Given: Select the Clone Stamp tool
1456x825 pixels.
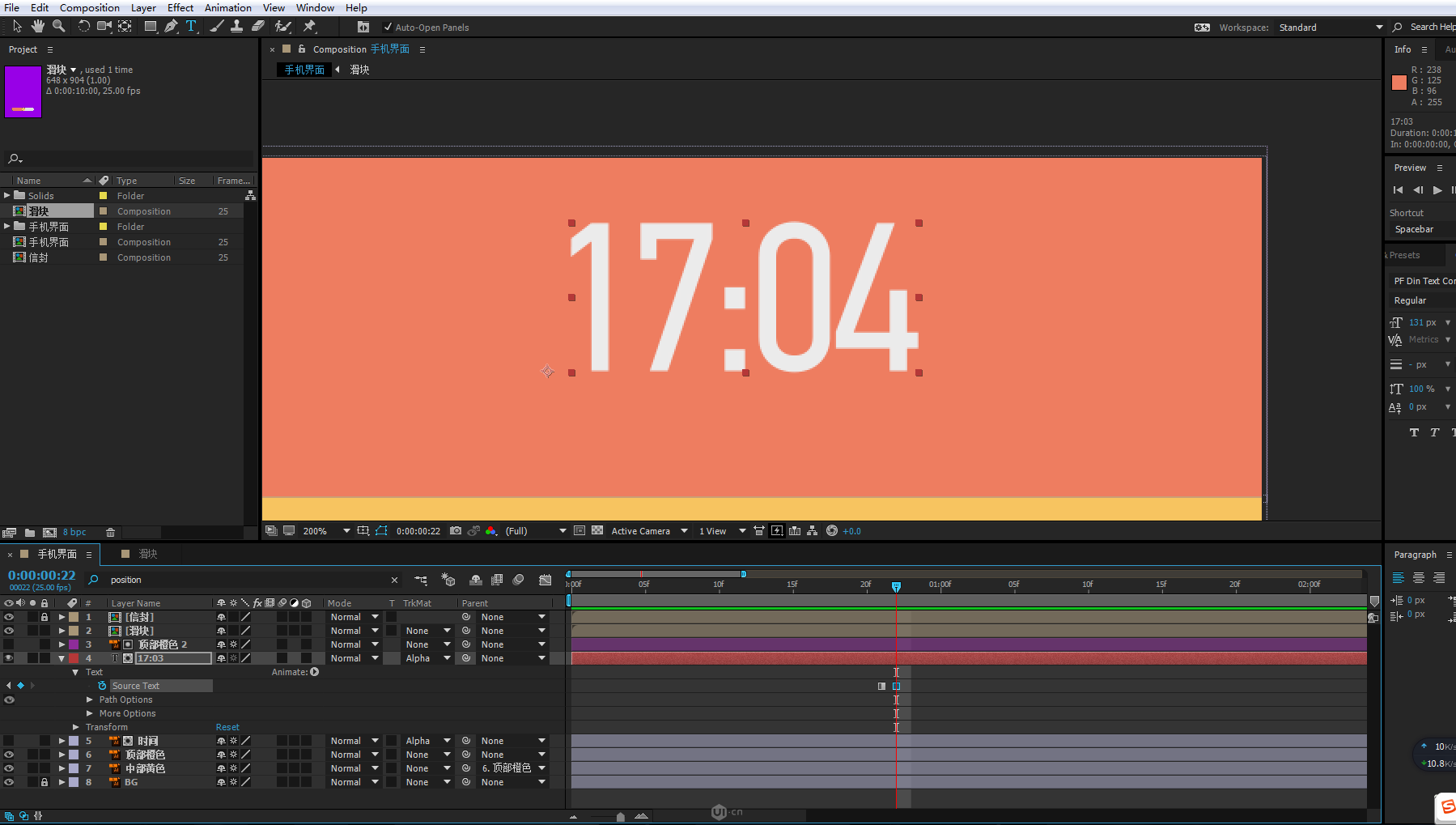Looking at the screenshot, I should pos(236,26).
